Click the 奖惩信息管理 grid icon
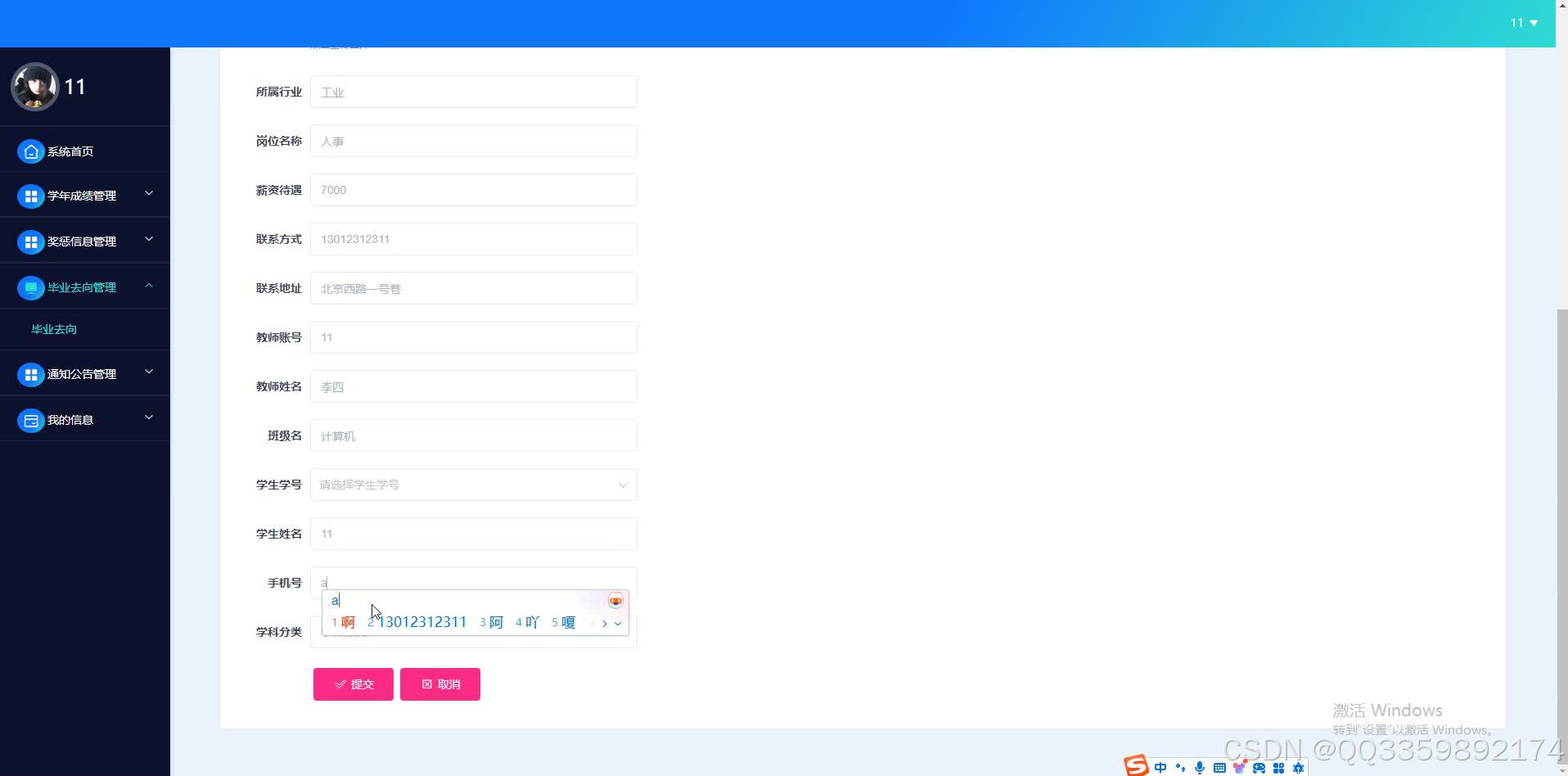 click(x=30, y=241)
